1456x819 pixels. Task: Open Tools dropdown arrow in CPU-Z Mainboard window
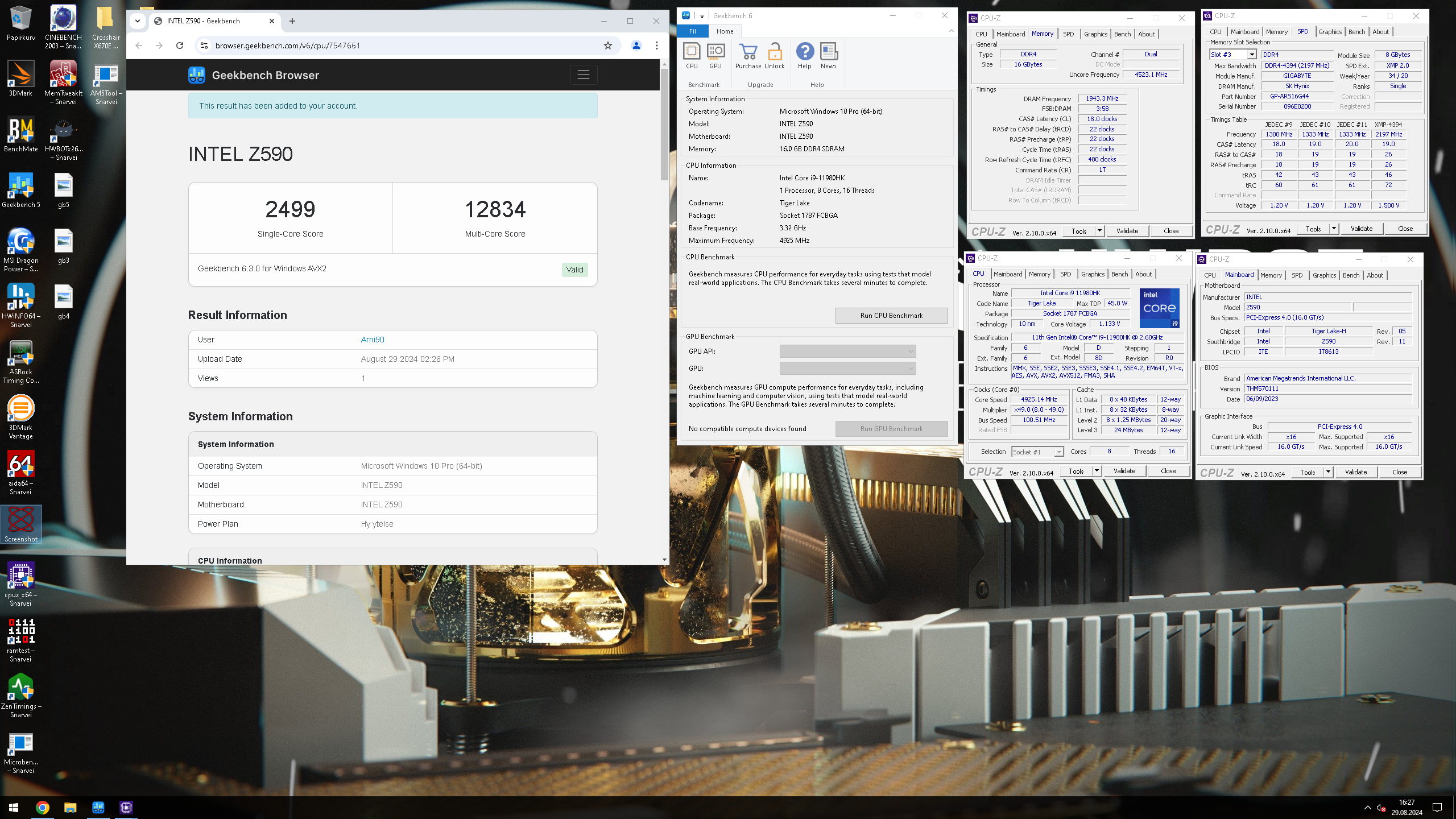click(x=1328, y=472)
